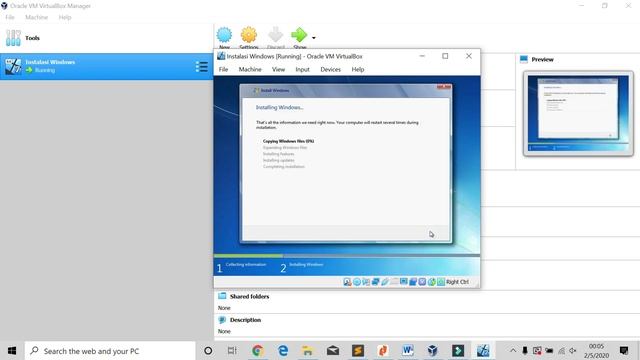
Task: Click the recording status icon
Action: pos(413,282)
